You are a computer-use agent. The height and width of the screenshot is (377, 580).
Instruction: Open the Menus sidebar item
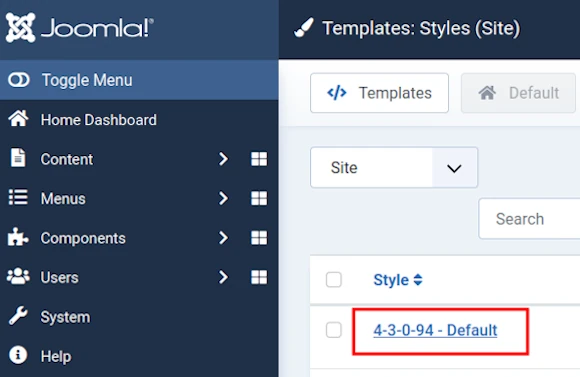(x=63, y=199)
